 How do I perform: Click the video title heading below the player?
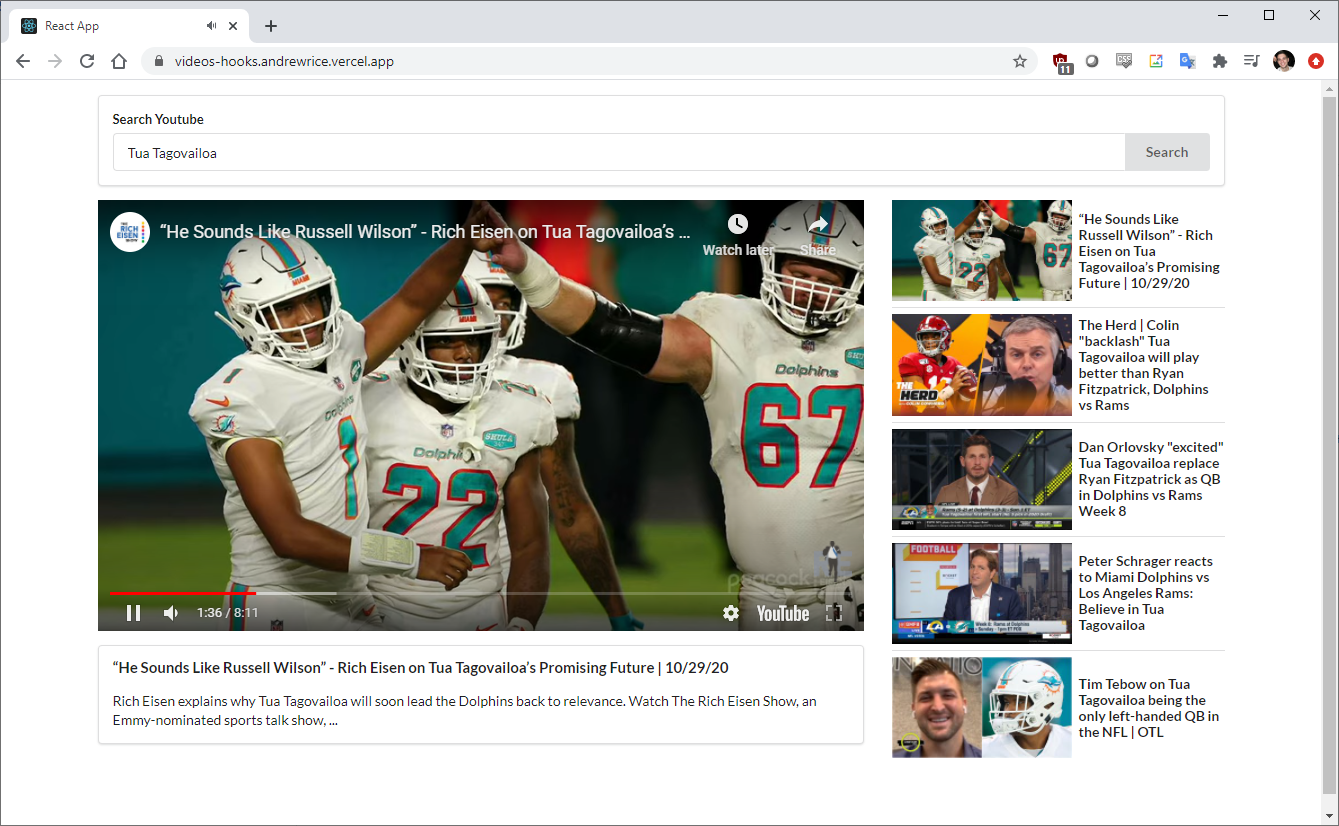421,667
